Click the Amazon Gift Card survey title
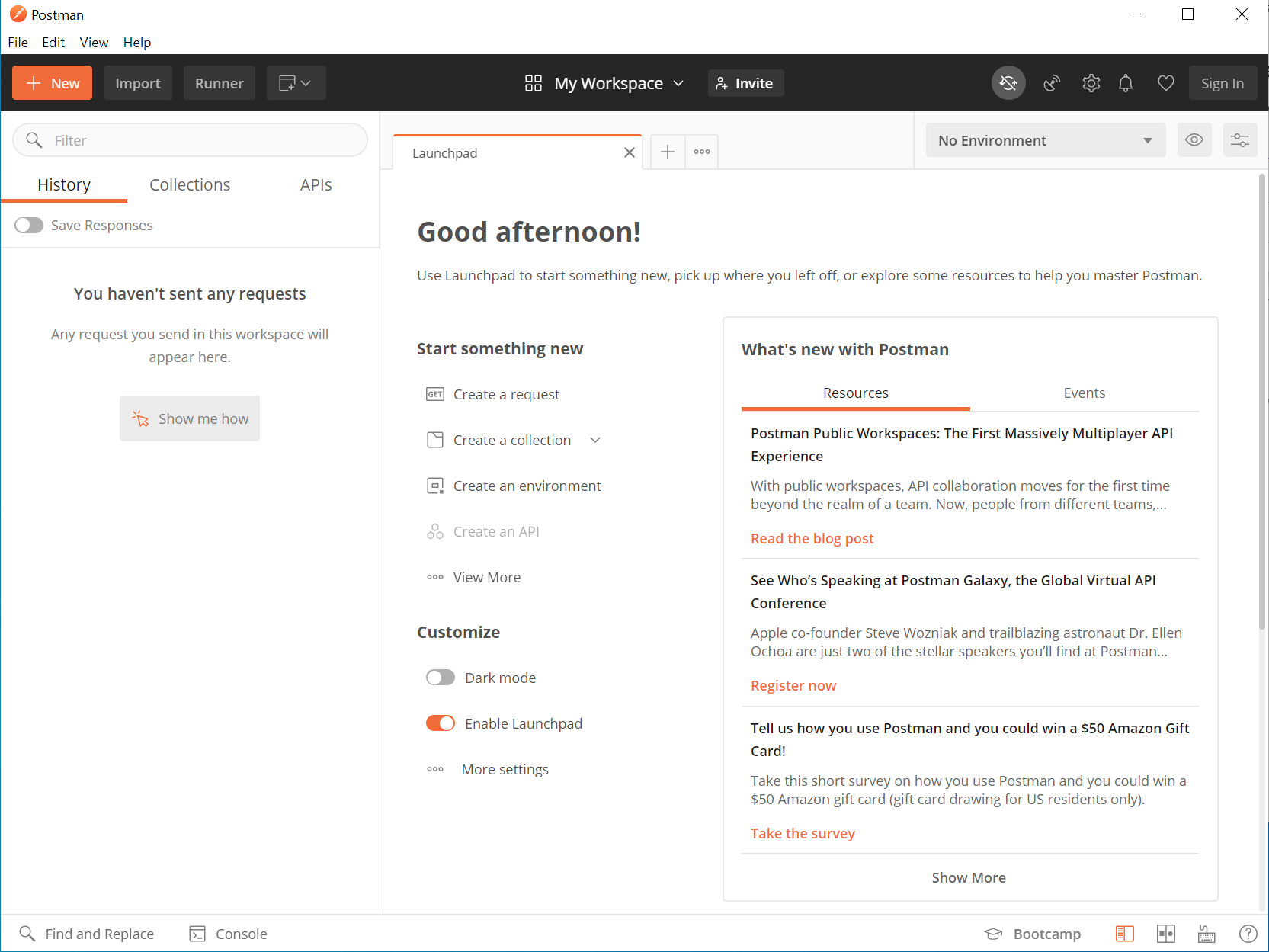The width and height of the screenshot is (1269, 952). (970, 740)
